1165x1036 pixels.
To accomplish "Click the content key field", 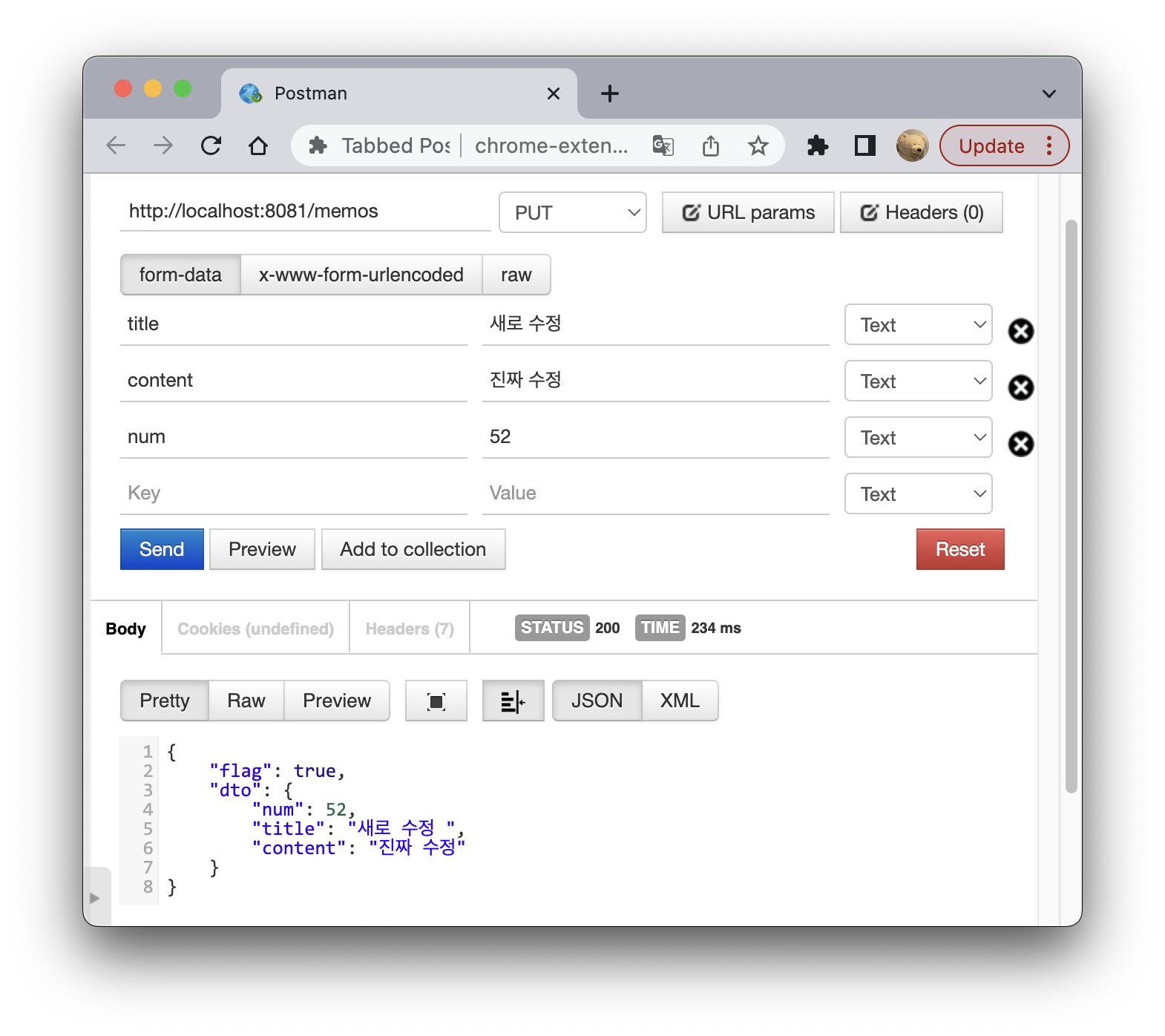I will point(294,381).
